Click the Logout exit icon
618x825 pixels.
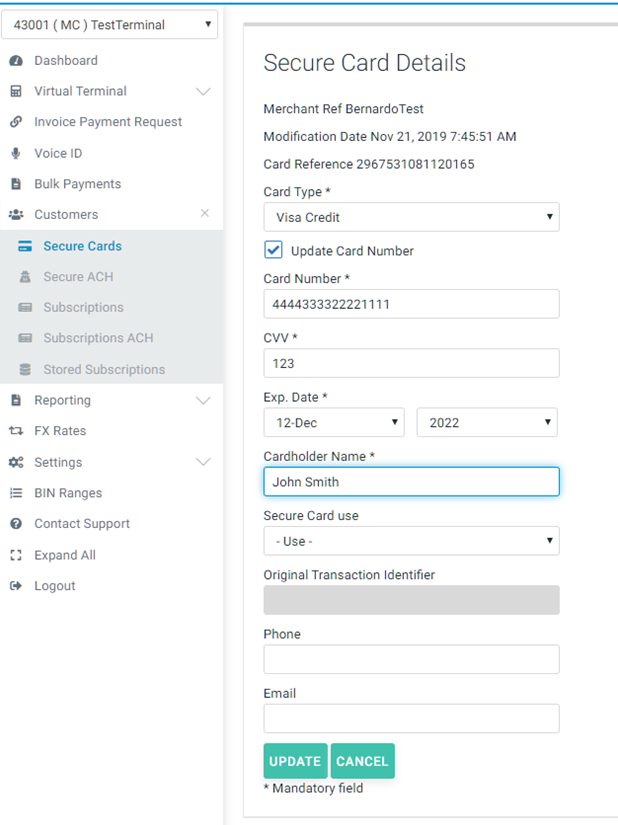coord(16,586)
